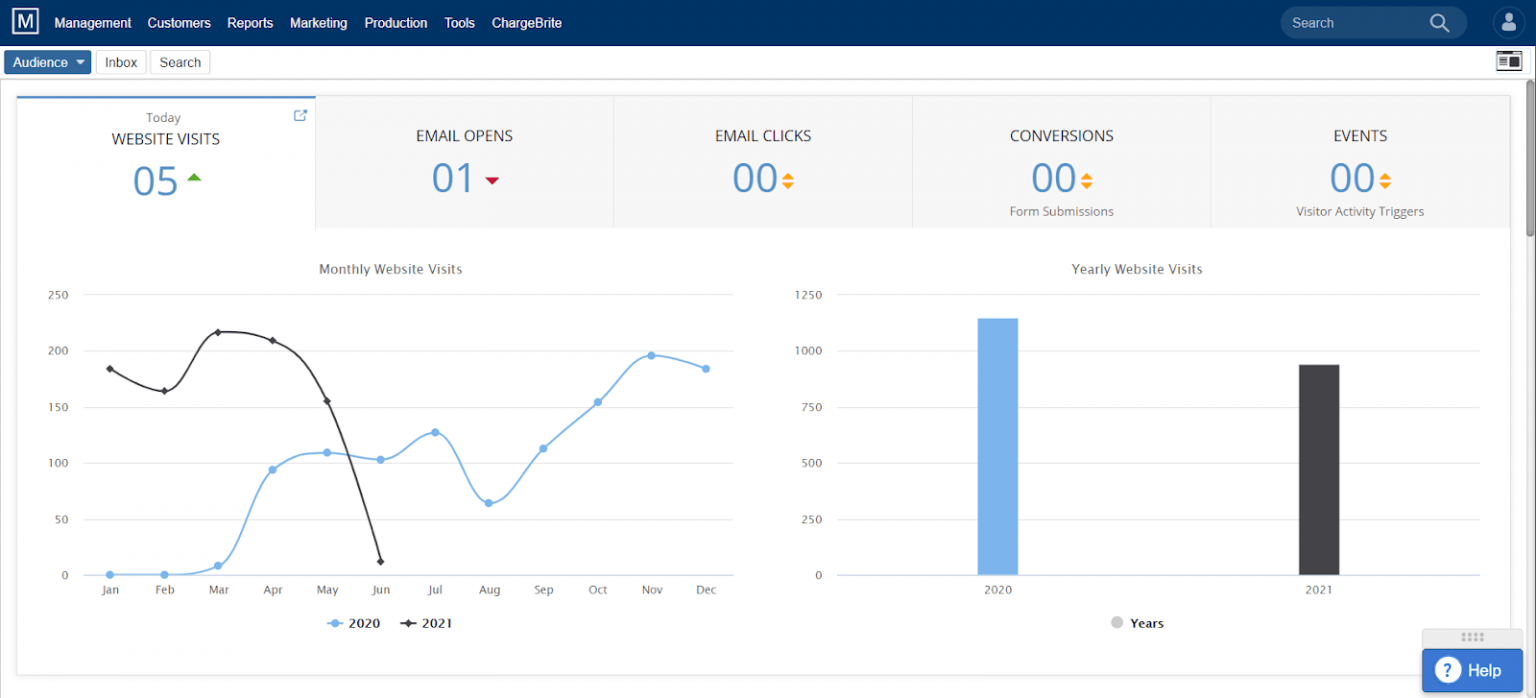Switch to the Inbox tab

point(120,61)
